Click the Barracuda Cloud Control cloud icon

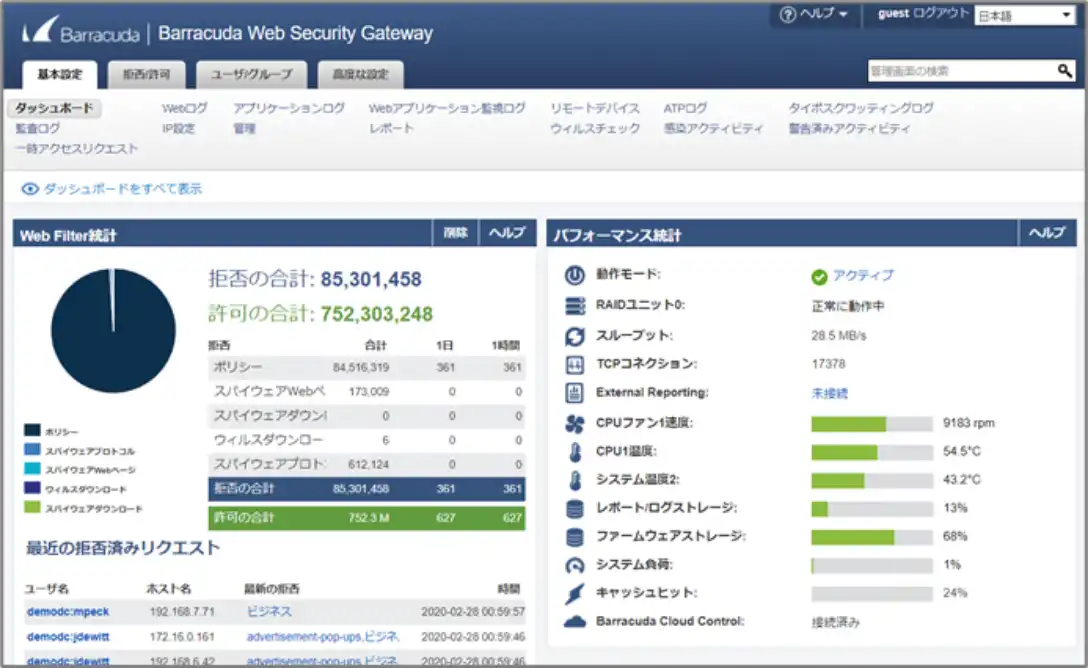575,622
